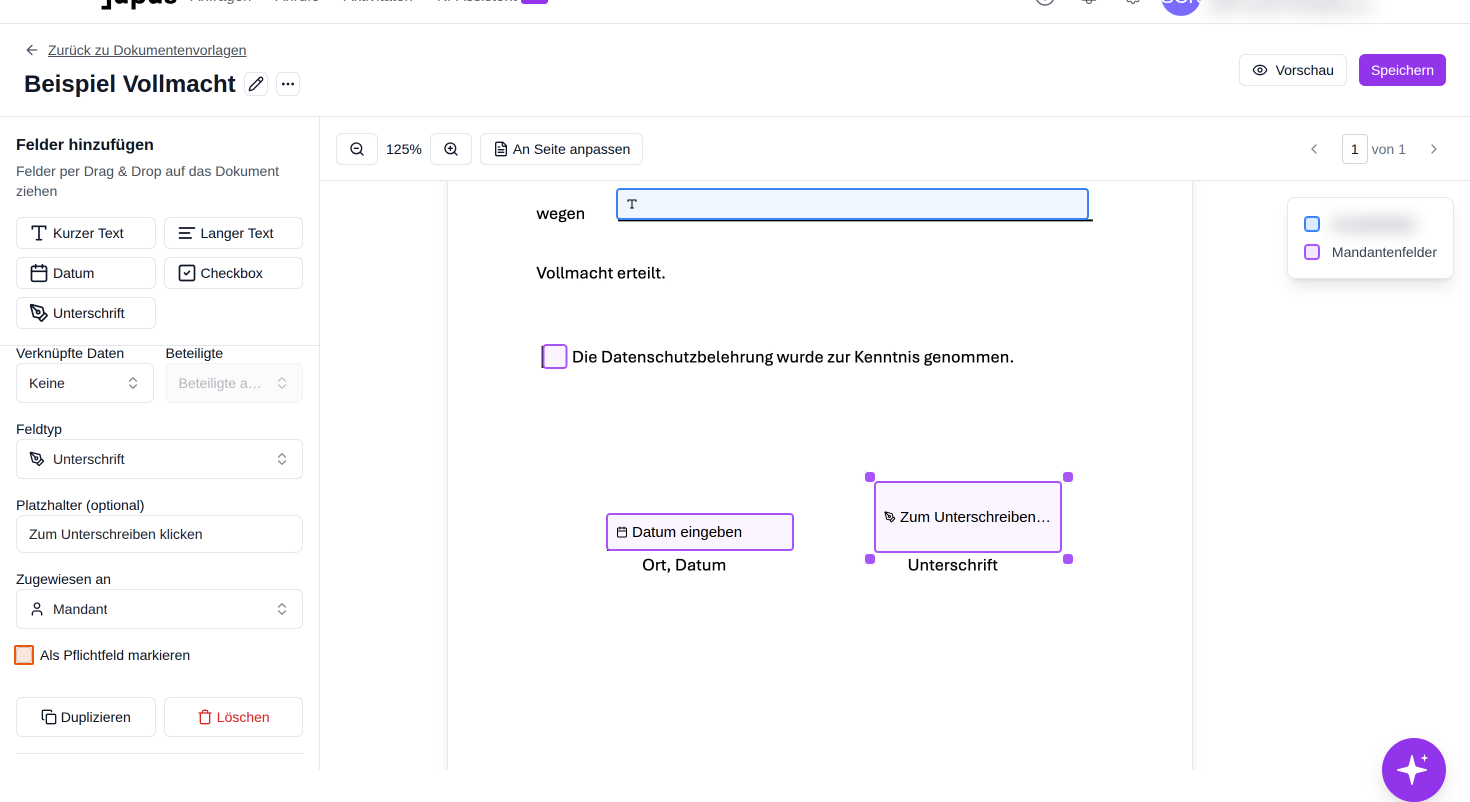Screen dimensions: 1470x802
Task: Select the Zum Unterschreiben signature field on document
Action: click(x=968, y=517)
